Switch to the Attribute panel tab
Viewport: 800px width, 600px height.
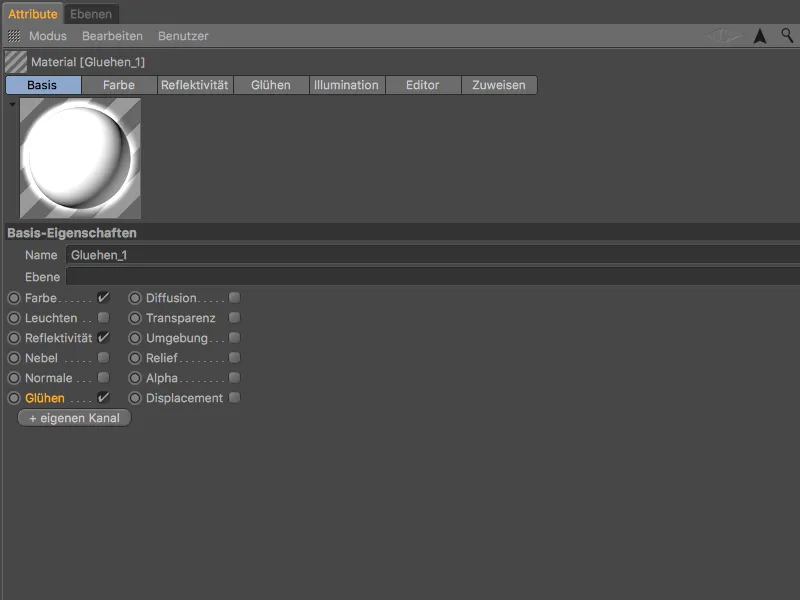33,14
